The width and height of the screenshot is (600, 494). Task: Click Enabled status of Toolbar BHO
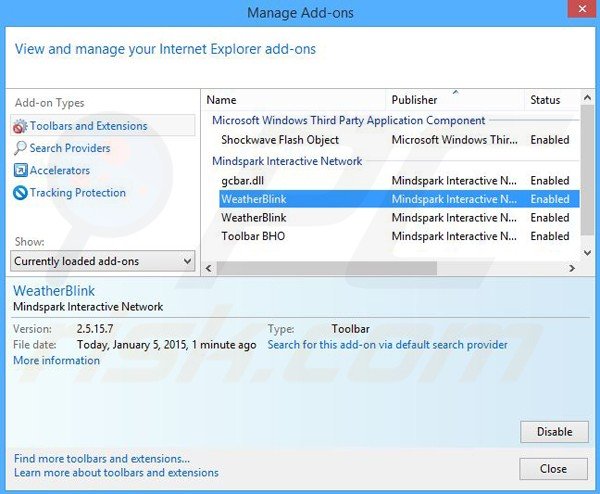550,236
